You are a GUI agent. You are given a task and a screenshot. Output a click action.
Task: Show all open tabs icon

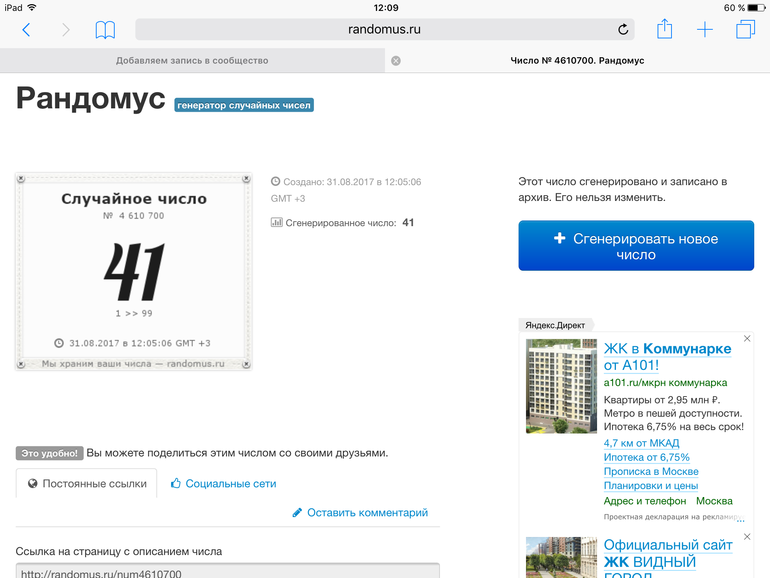coord(745,30)
